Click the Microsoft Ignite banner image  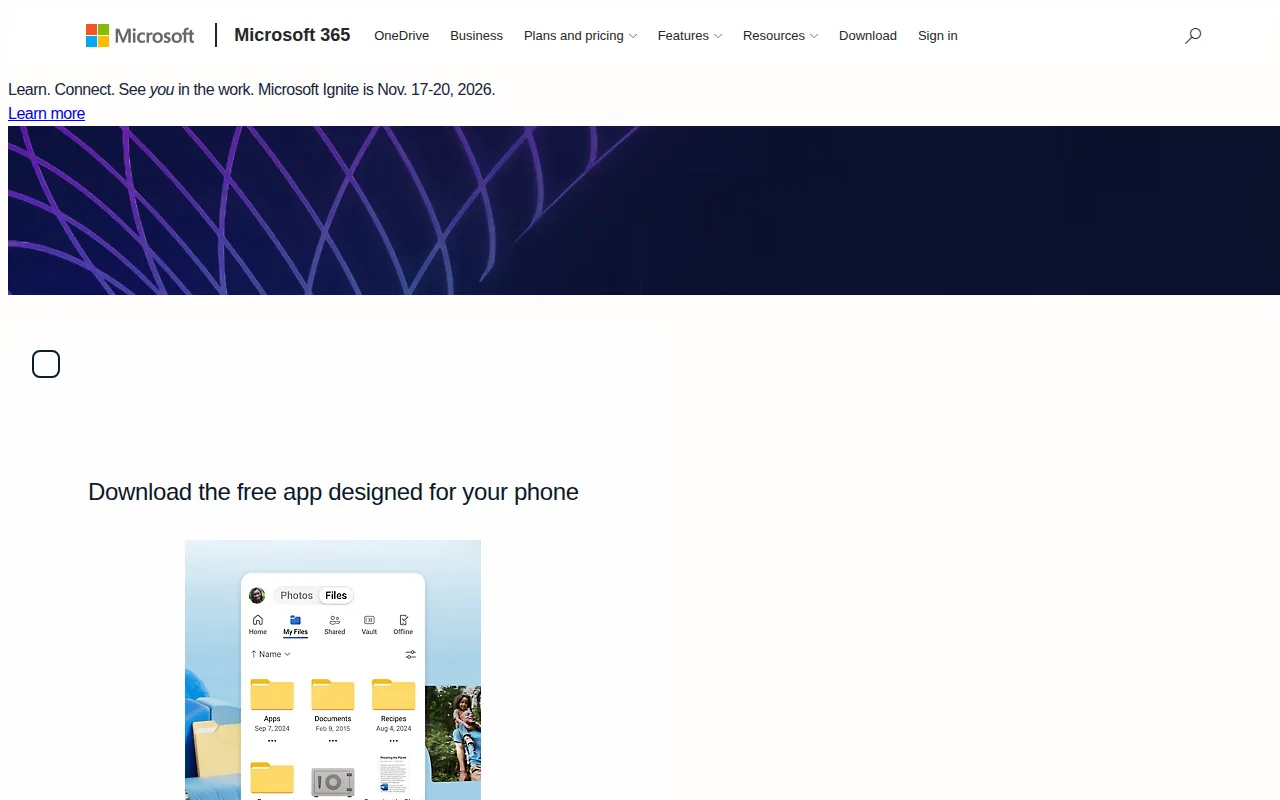pyautogui.click(x=644, y=210)
